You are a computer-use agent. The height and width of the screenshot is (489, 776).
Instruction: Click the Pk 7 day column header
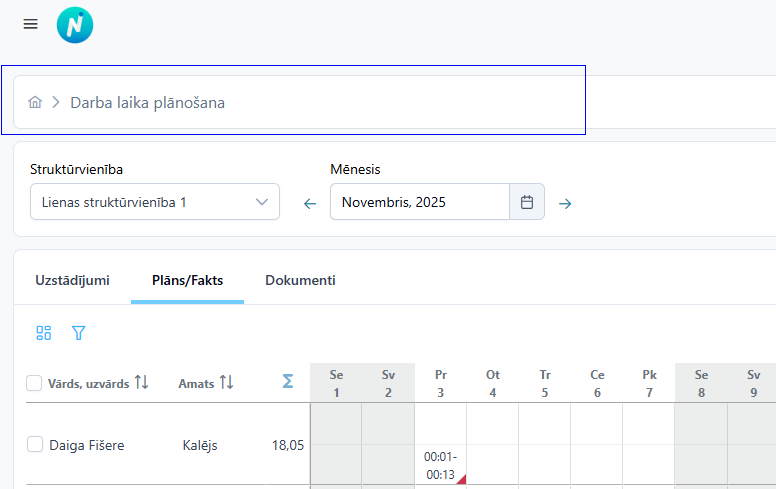(649, 384)
